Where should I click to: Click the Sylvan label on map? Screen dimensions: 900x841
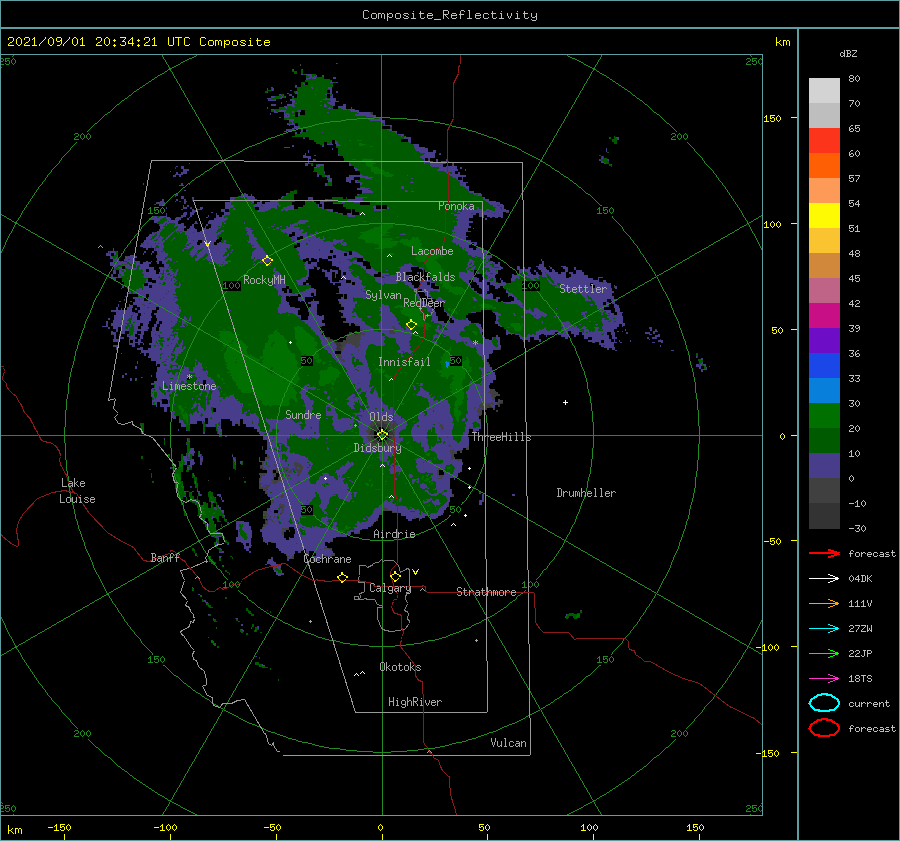tap(383, 295)
